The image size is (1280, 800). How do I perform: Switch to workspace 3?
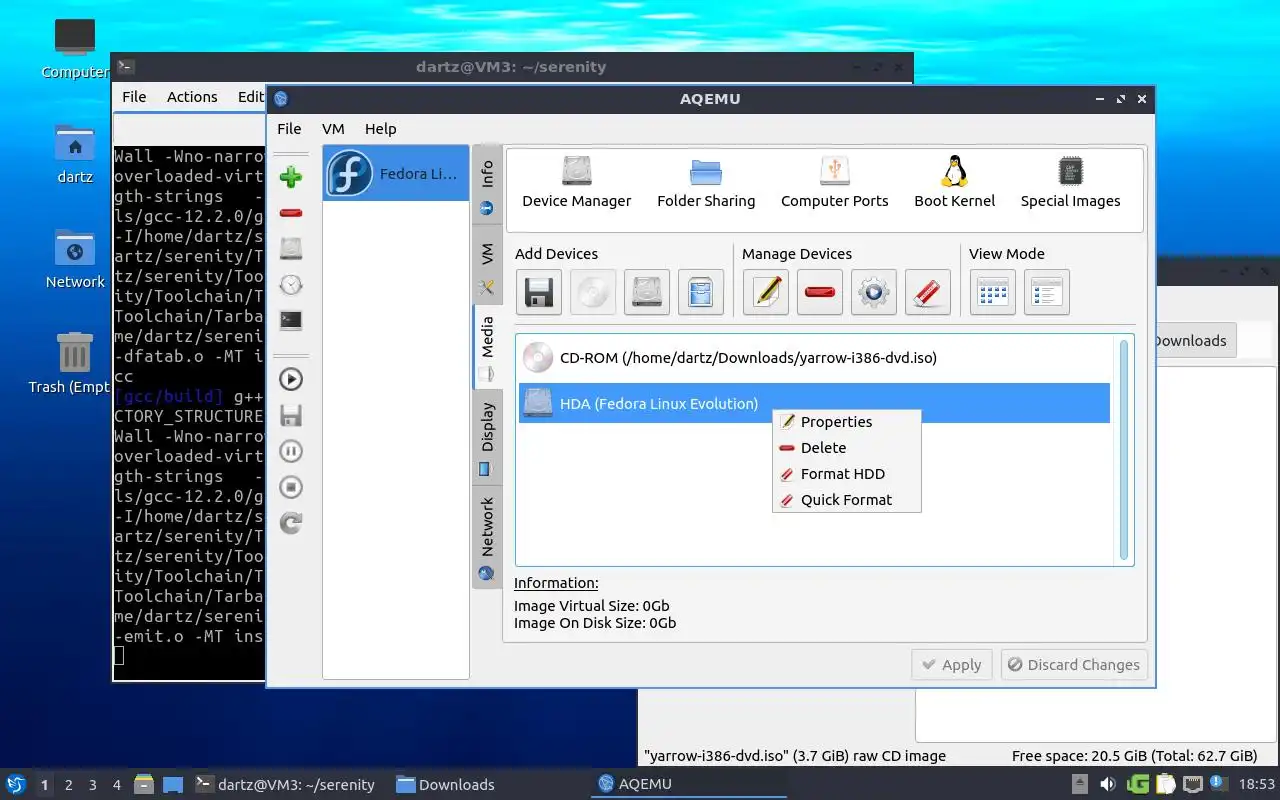(93, 785)
